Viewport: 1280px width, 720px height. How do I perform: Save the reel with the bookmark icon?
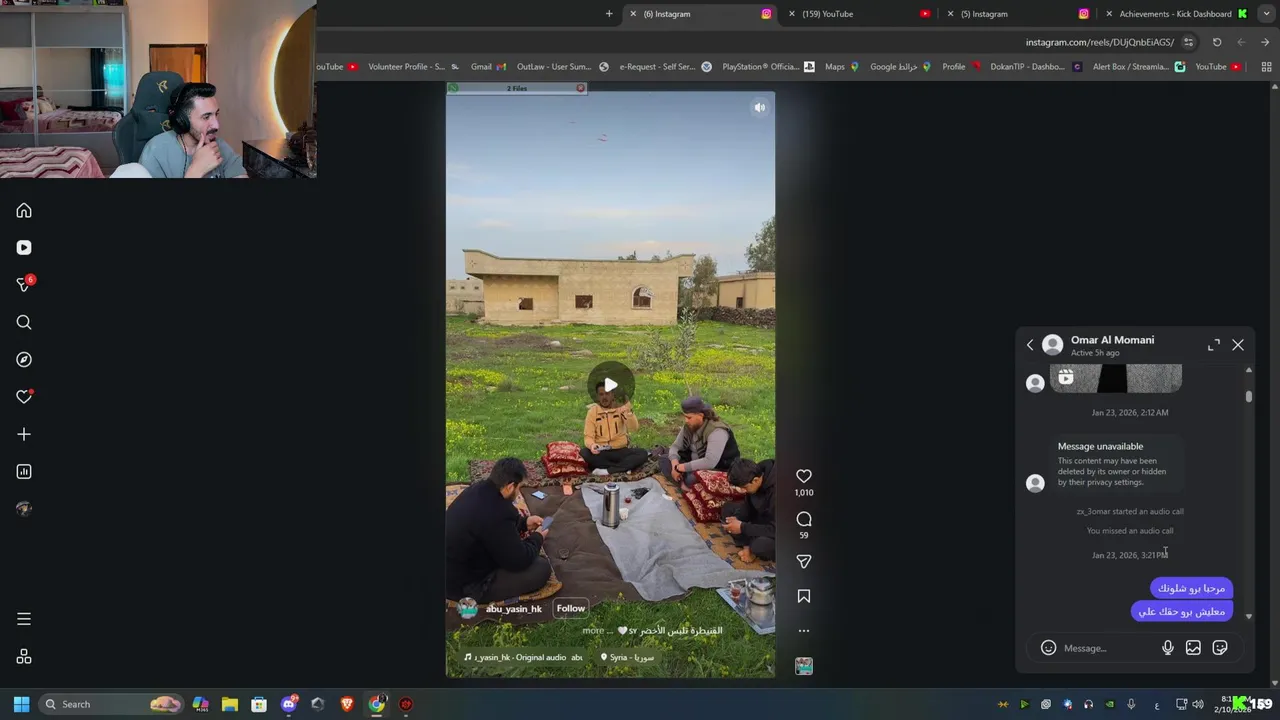pyautogui.click(x=804, y=596)
